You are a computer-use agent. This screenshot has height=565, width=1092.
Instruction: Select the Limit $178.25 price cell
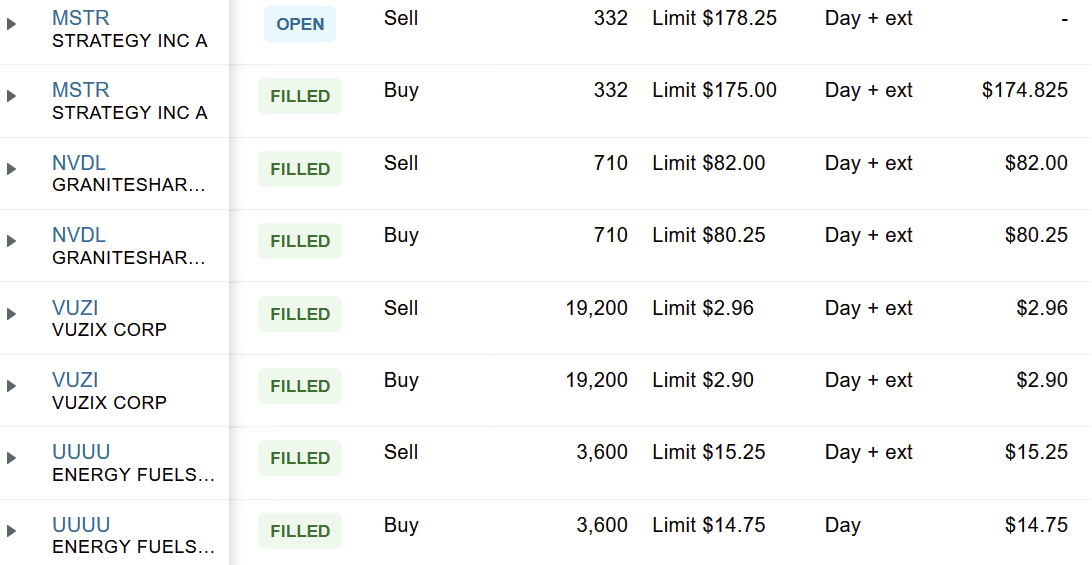click(x=715, y=18)
